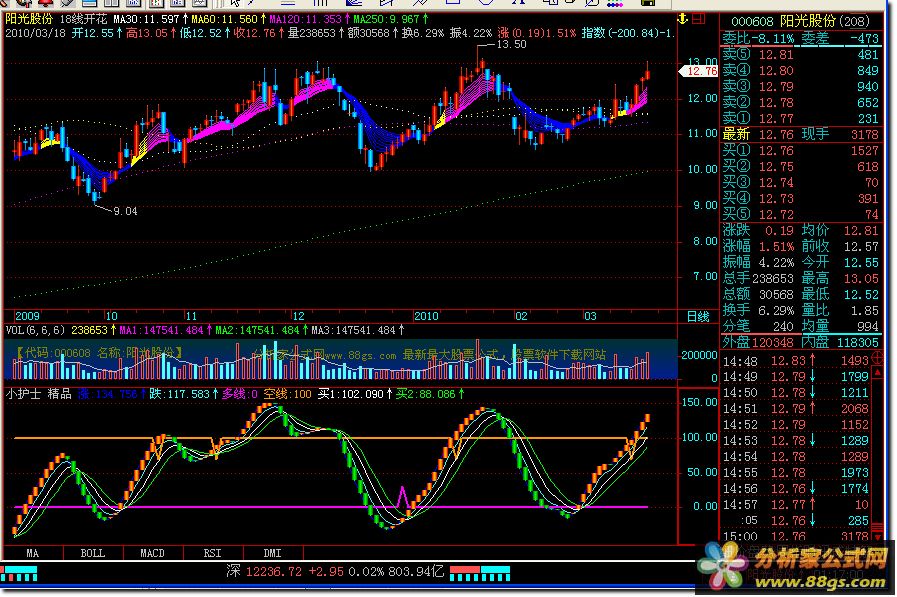Image resolution: width=897 pixels, height=597 pixels.
Task: Click the 9.04 low price marker
Action: tap(125, 211)
